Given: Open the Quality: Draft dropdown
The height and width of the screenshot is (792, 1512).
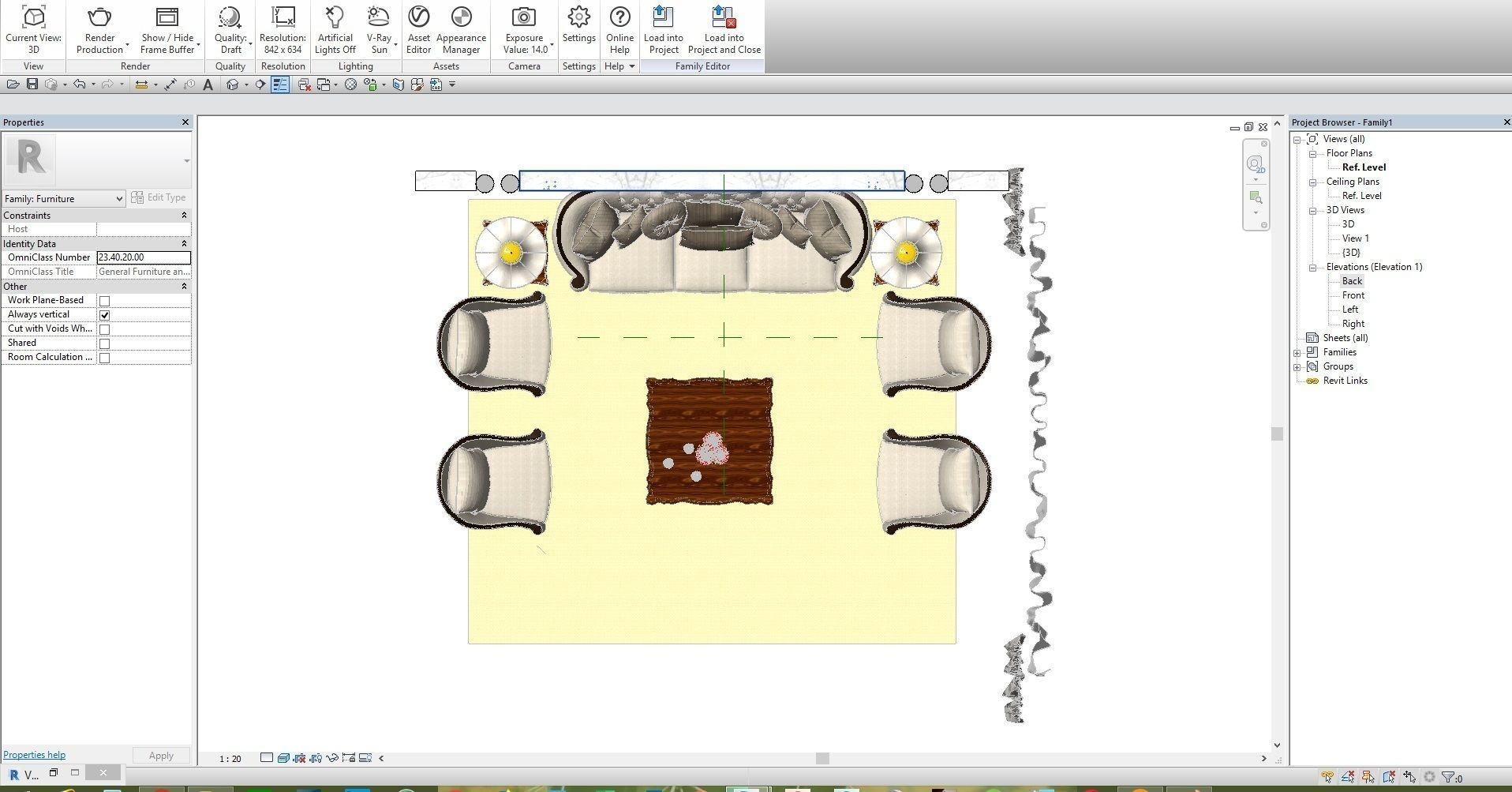Looking at the screenshot, I should 231,30.
